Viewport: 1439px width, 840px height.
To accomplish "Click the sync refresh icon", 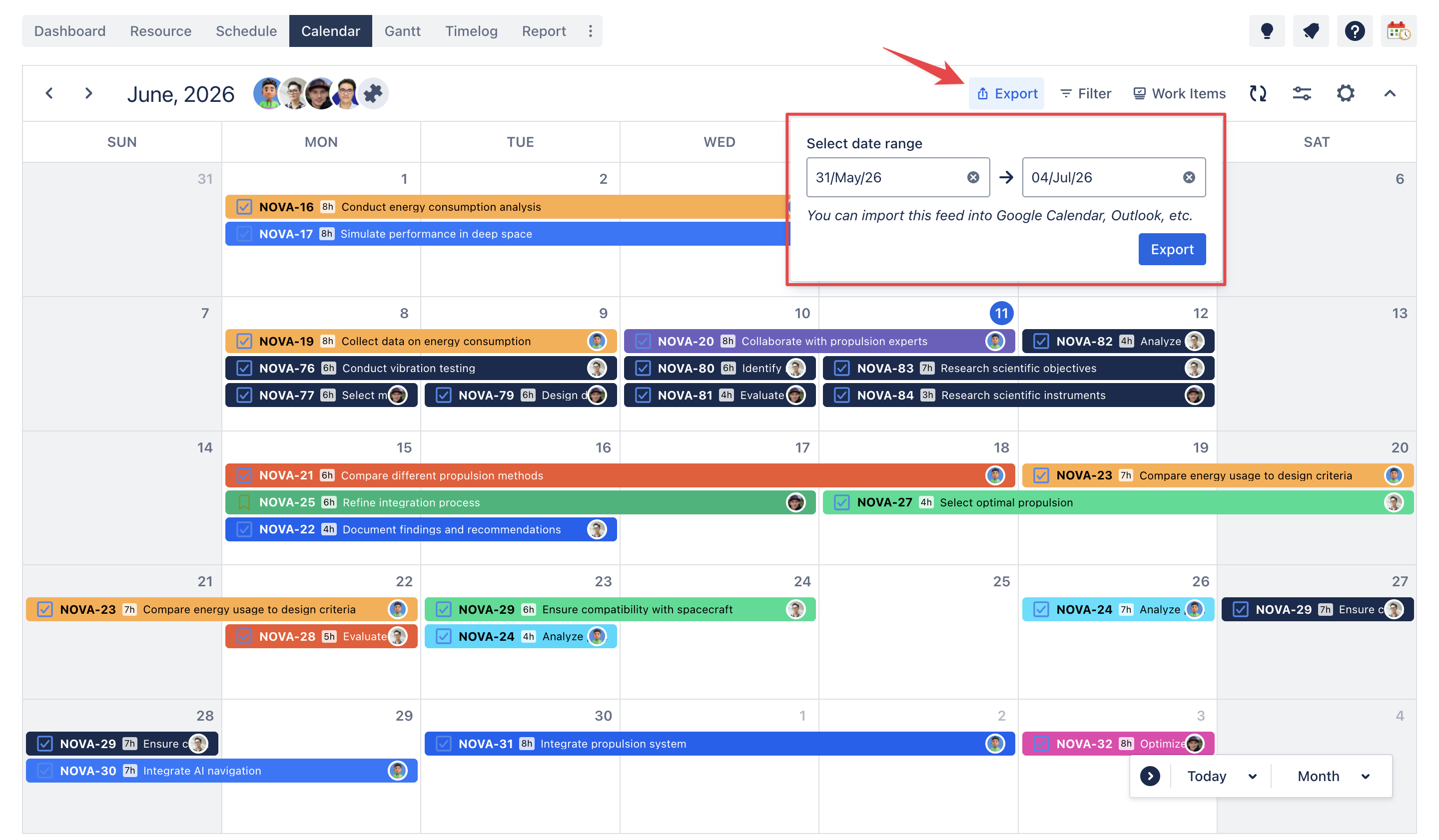I will 1258,93.
